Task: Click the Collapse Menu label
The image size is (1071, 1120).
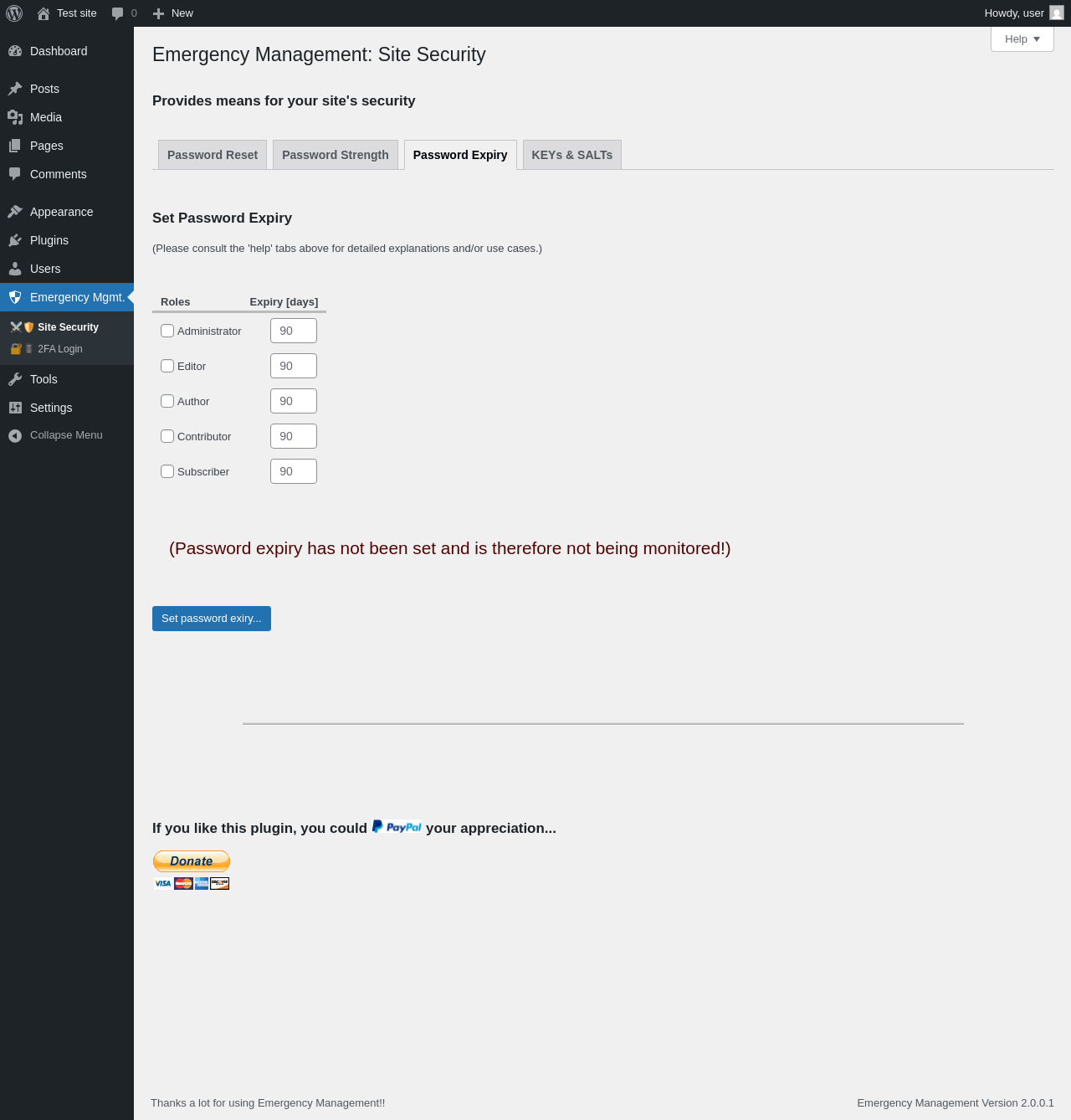Action: pos(66,435)
